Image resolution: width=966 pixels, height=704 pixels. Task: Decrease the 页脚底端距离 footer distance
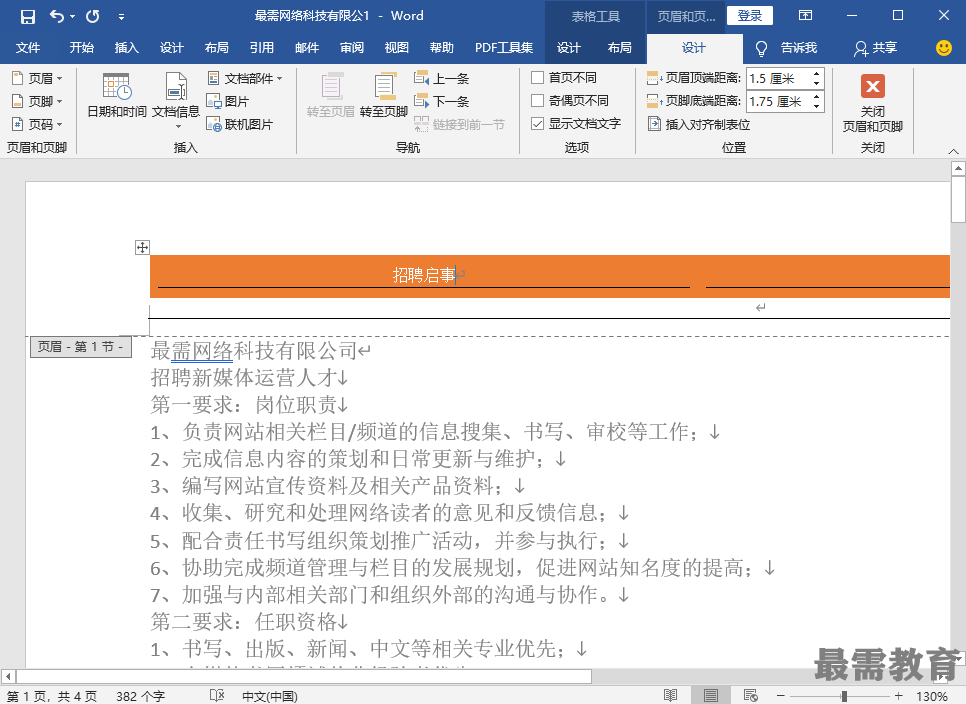[x=817, y=107]
